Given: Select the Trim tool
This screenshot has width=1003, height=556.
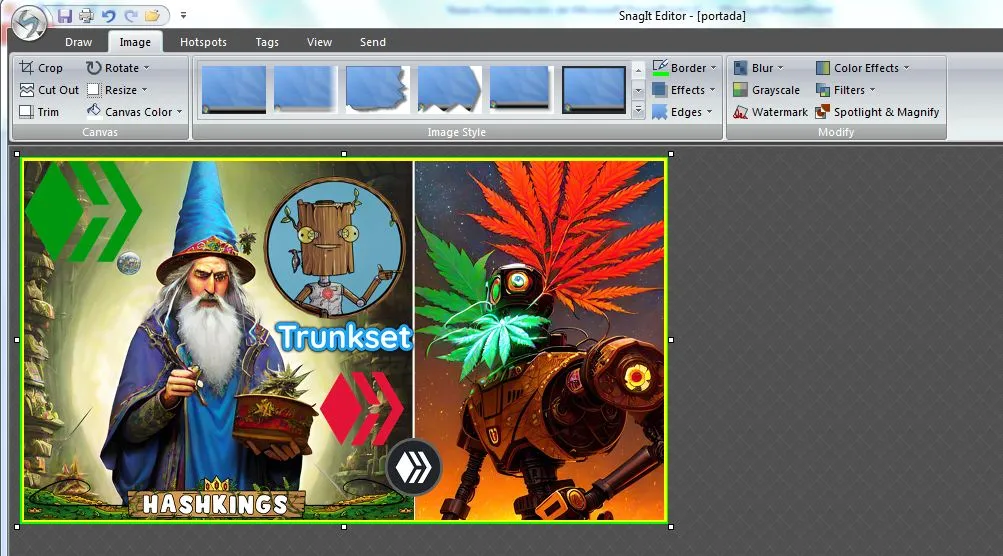Looking at the screenshot, I should pos(39,112).
